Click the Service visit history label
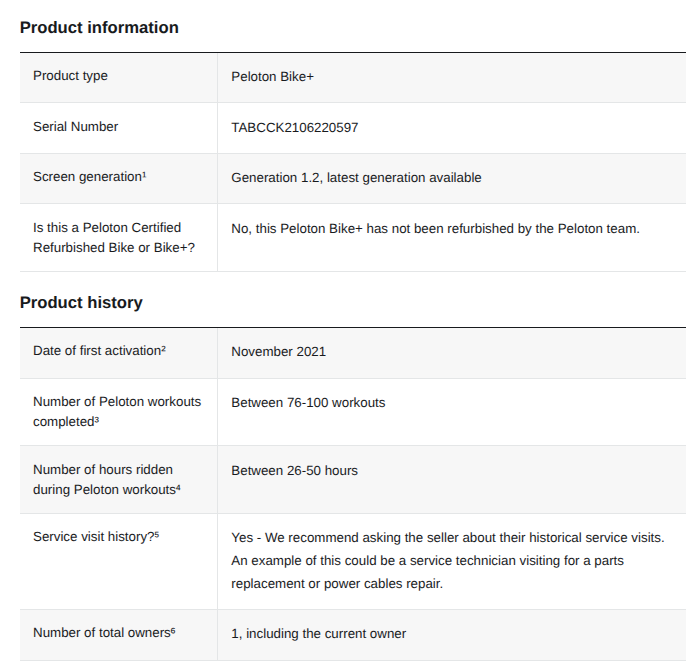This screenshot has width=700, height=668. (96, 537)
